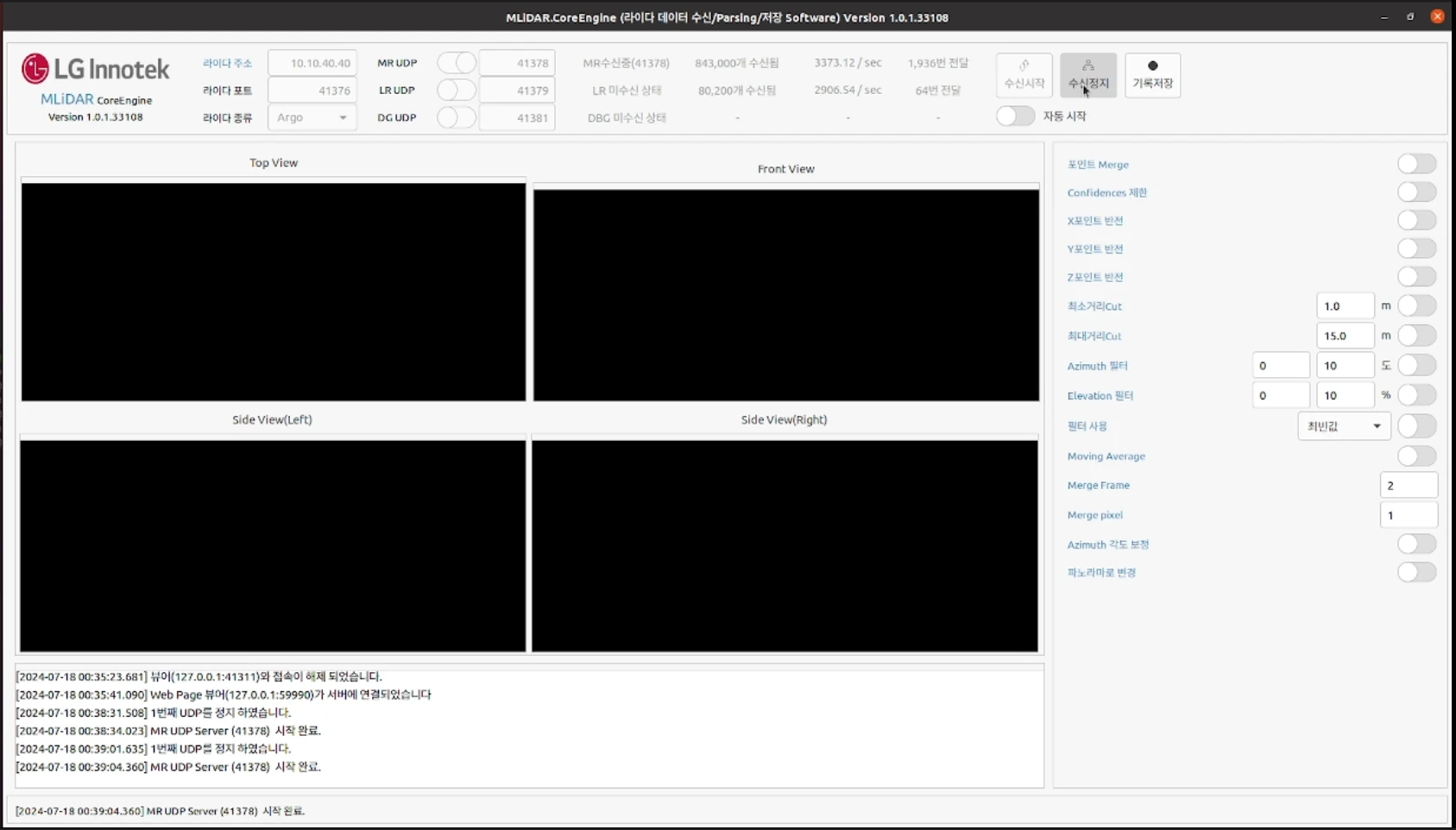1456x830 pixels.
Task: Enable the 포인트 Merge switch
Action: click(x=1416, y=164)
